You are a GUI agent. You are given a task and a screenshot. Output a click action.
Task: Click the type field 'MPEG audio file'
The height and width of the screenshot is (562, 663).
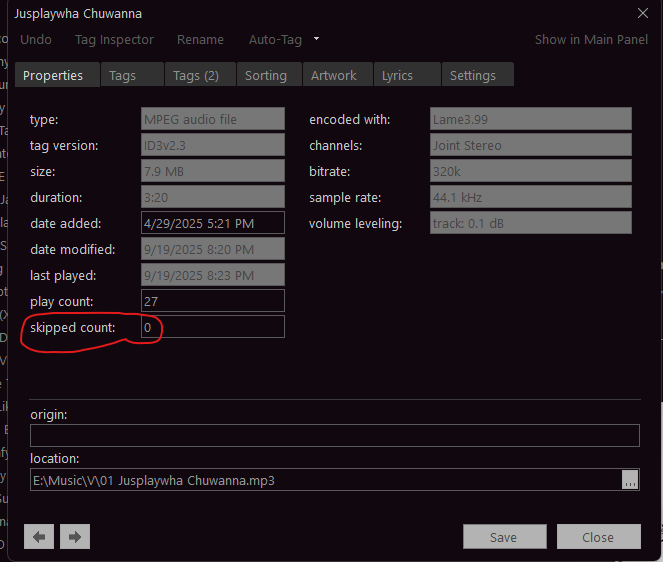pos(213,119)
